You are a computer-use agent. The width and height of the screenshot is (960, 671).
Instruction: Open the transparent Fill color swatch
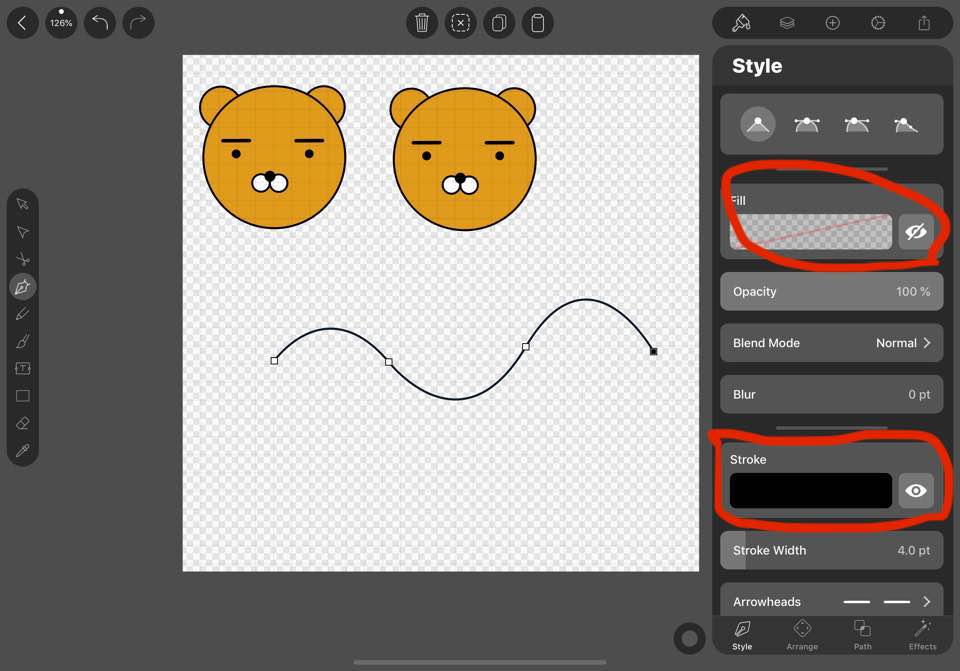click(x=811, y=231)
